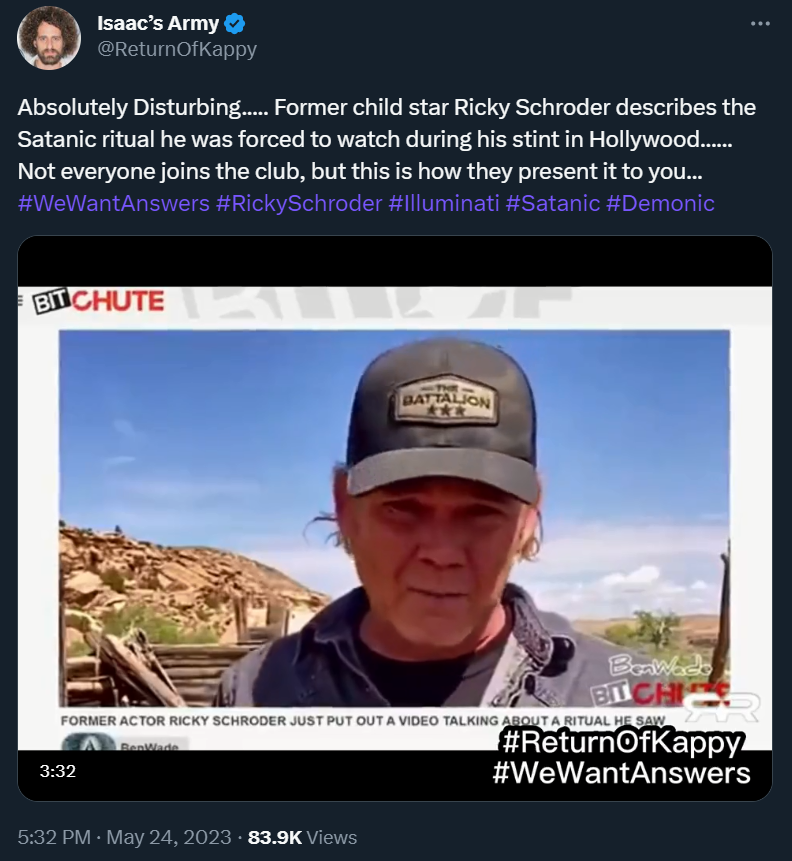Click the 83.9K Views counter

click(x=303, y=837)
